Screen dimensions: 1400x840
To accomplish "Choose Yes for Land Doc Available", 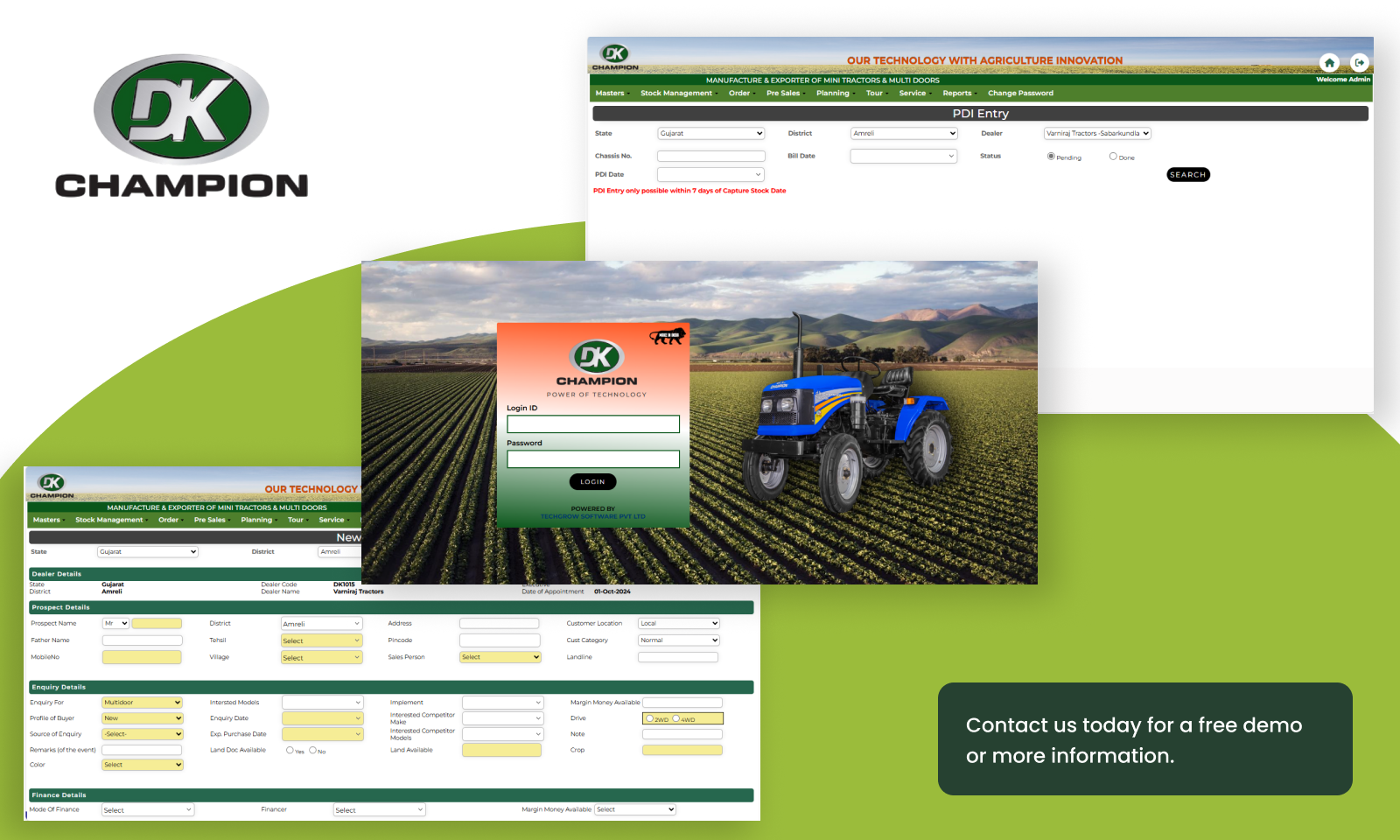I will point(290,750).
